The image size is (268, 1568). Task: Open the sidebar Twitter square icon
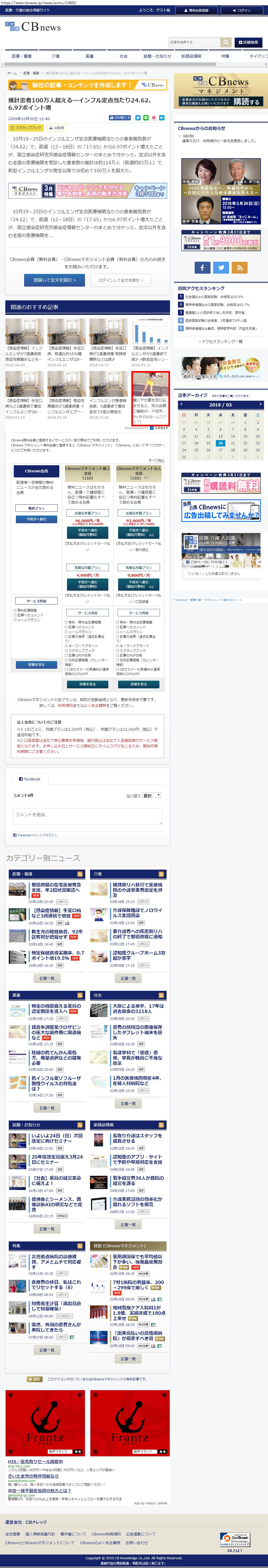221,267
